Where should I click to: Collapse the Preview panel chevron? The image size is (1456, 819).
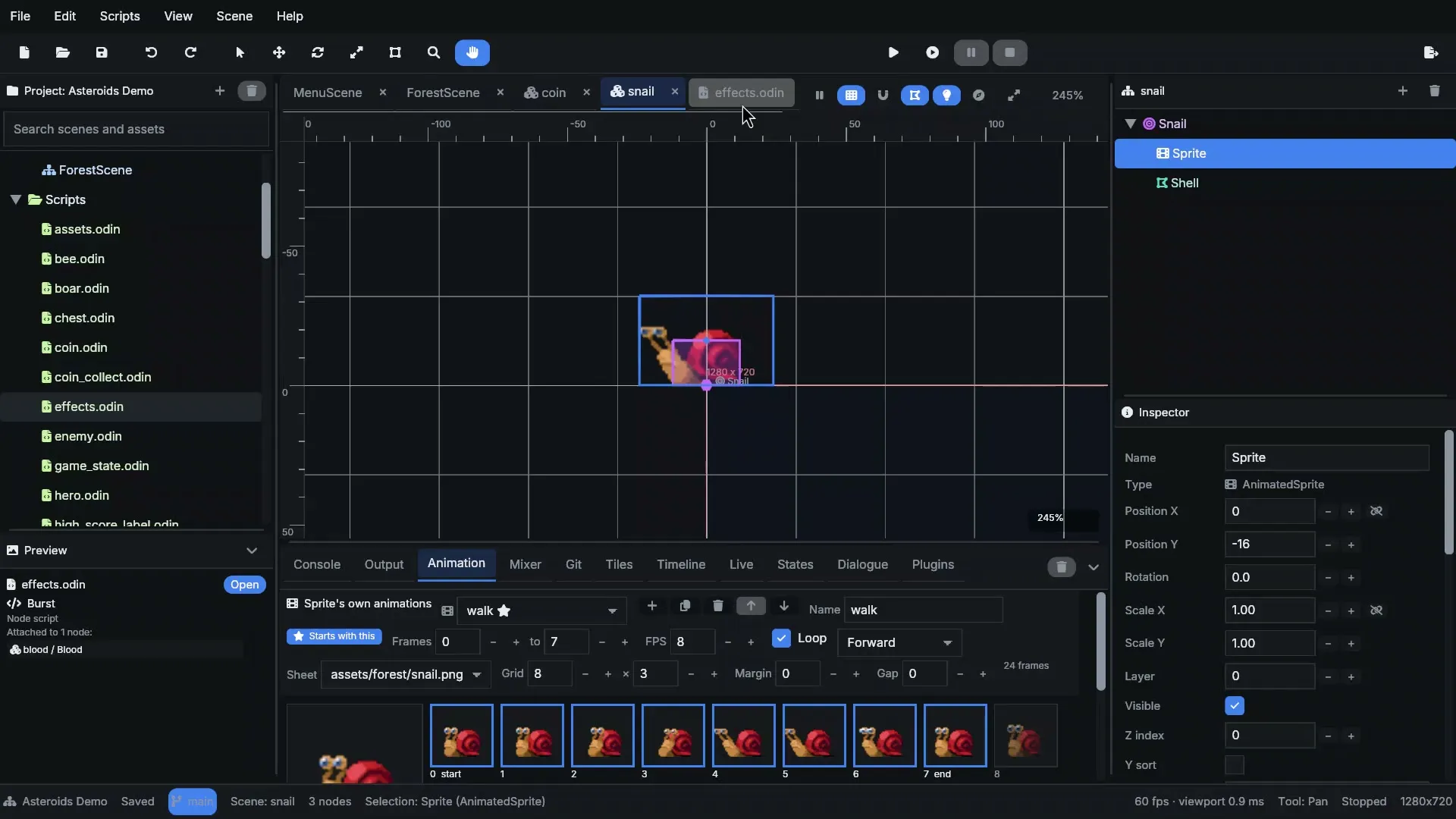[252, 551]
